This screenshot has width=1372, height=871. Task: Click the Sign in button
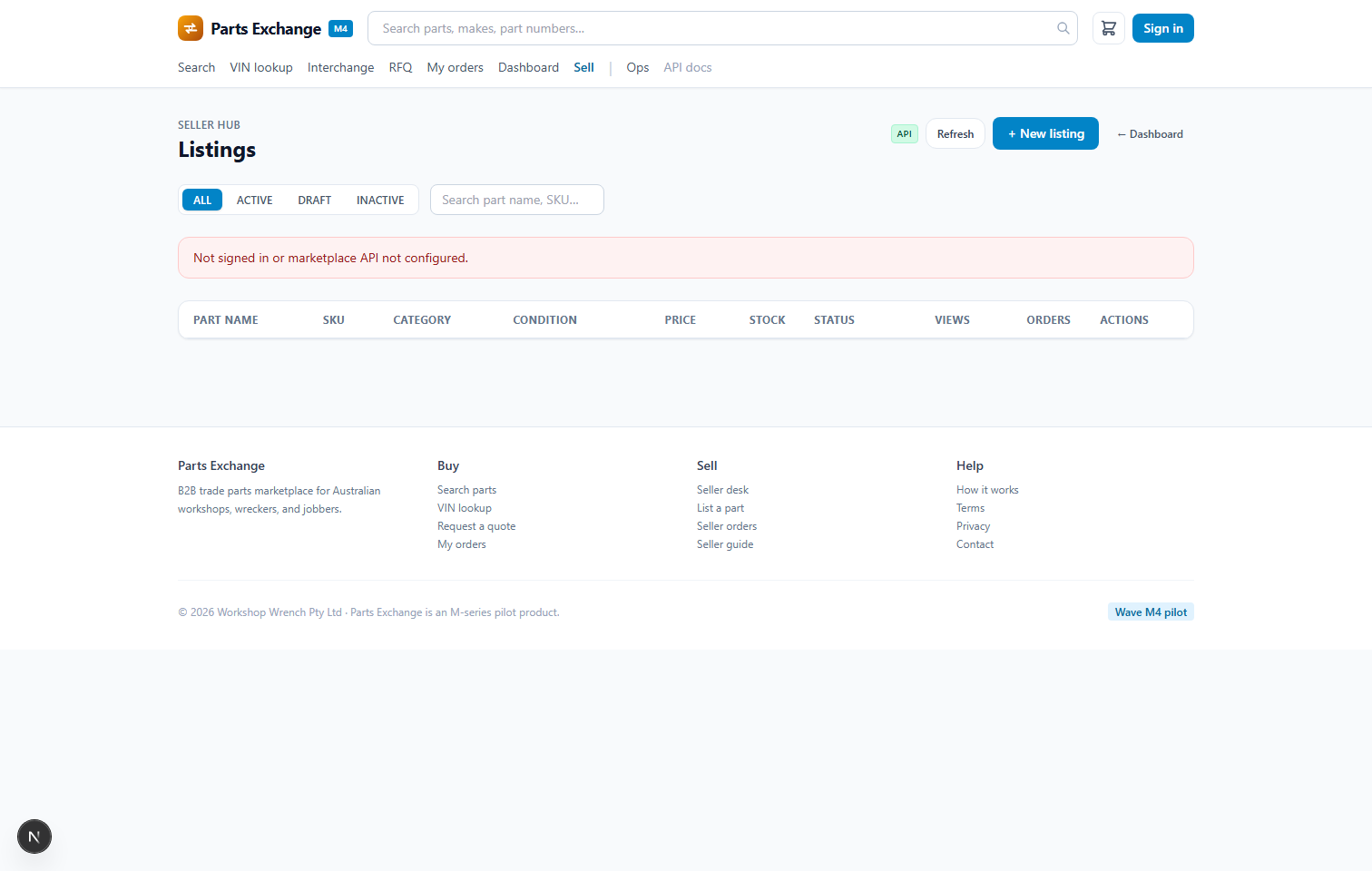(x=1163, y=28)
